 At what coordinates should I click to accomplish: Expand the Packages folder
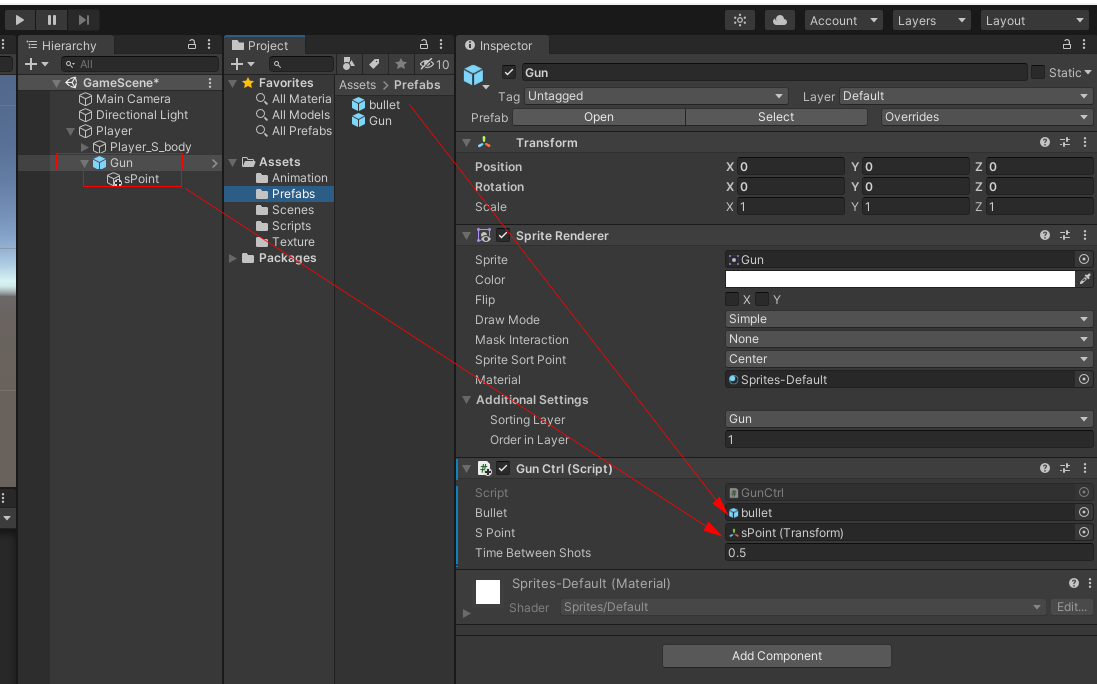pyautogui.click(x=233, y=258)
